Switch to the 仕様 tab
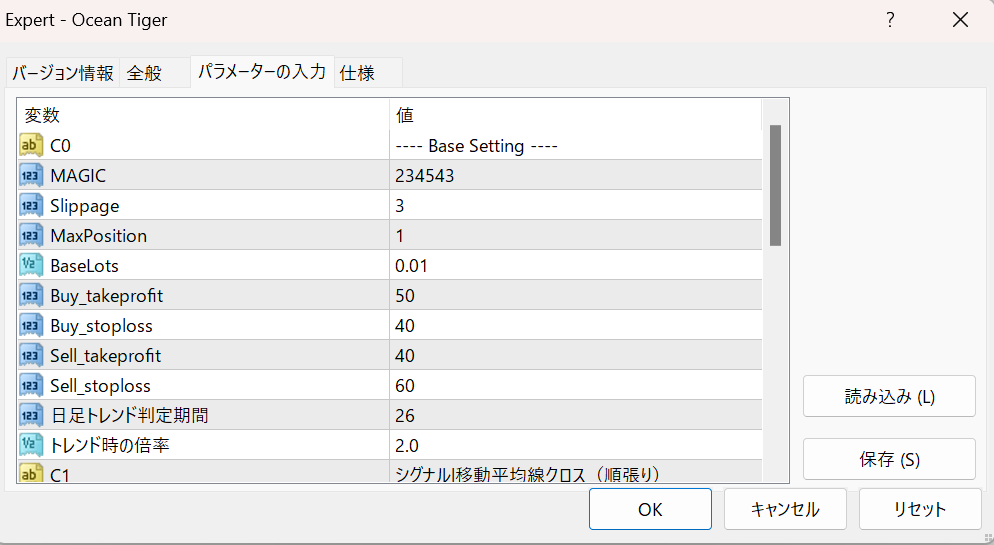The height and width of the screenshot is (545, 994). pos(358,73)
